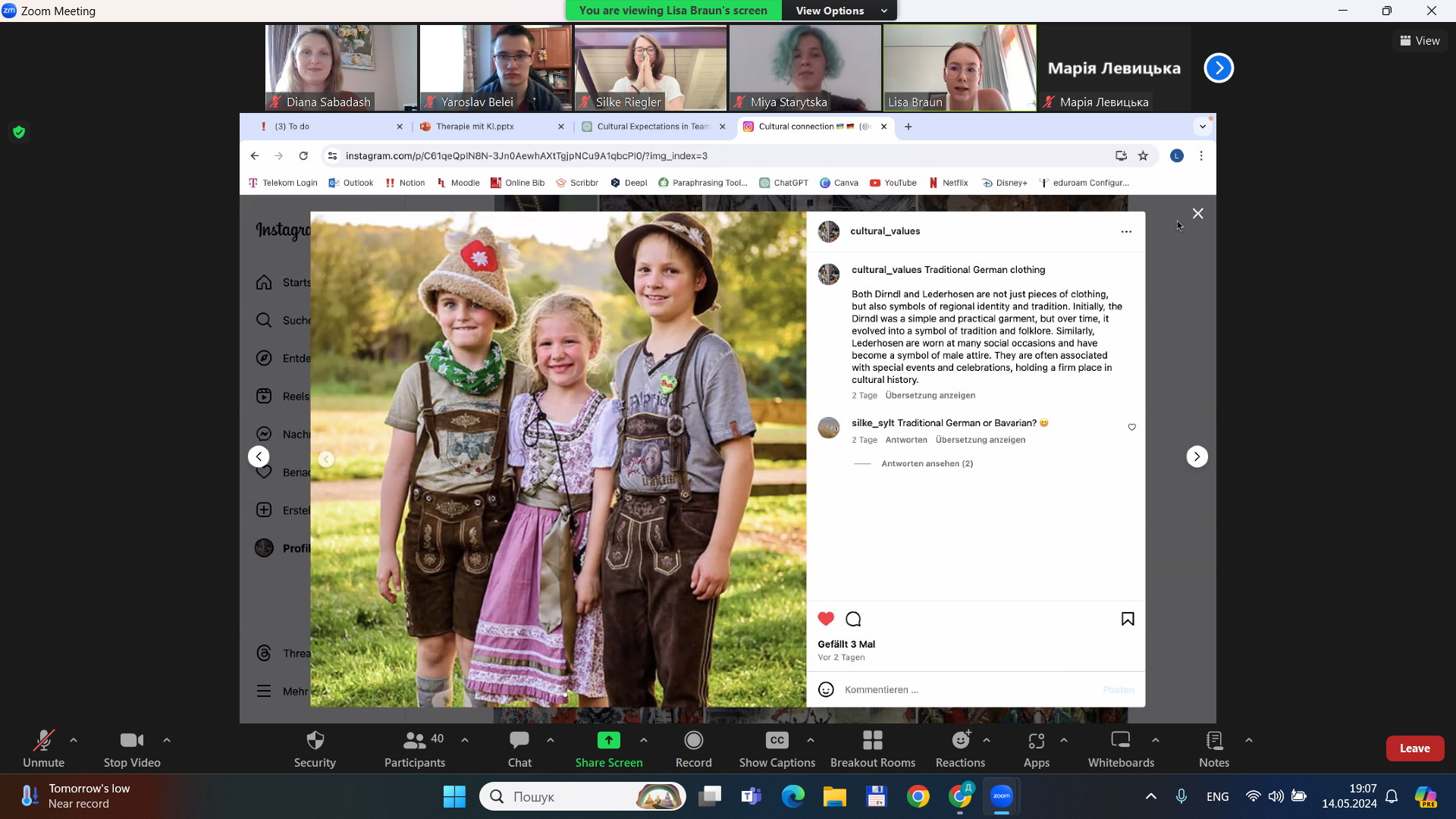
Task: Expand audio options arrow beside Unmute
Action: [x=74, y=740]
